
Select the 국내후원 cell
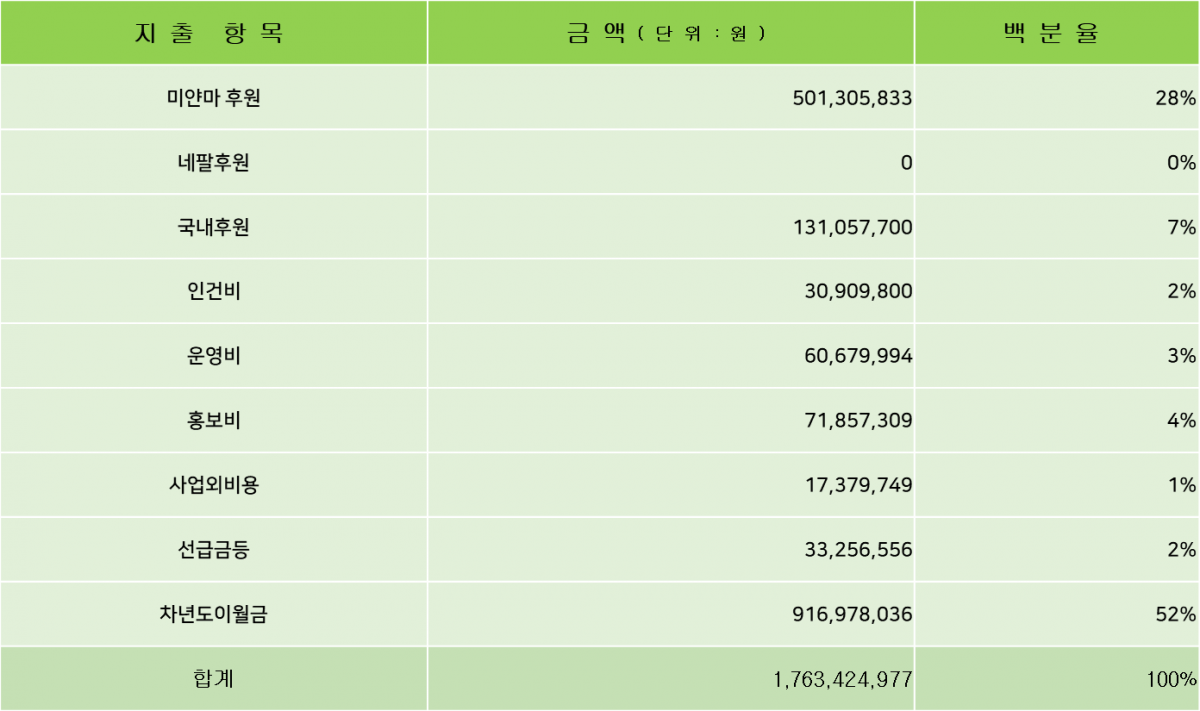point(213,227)
